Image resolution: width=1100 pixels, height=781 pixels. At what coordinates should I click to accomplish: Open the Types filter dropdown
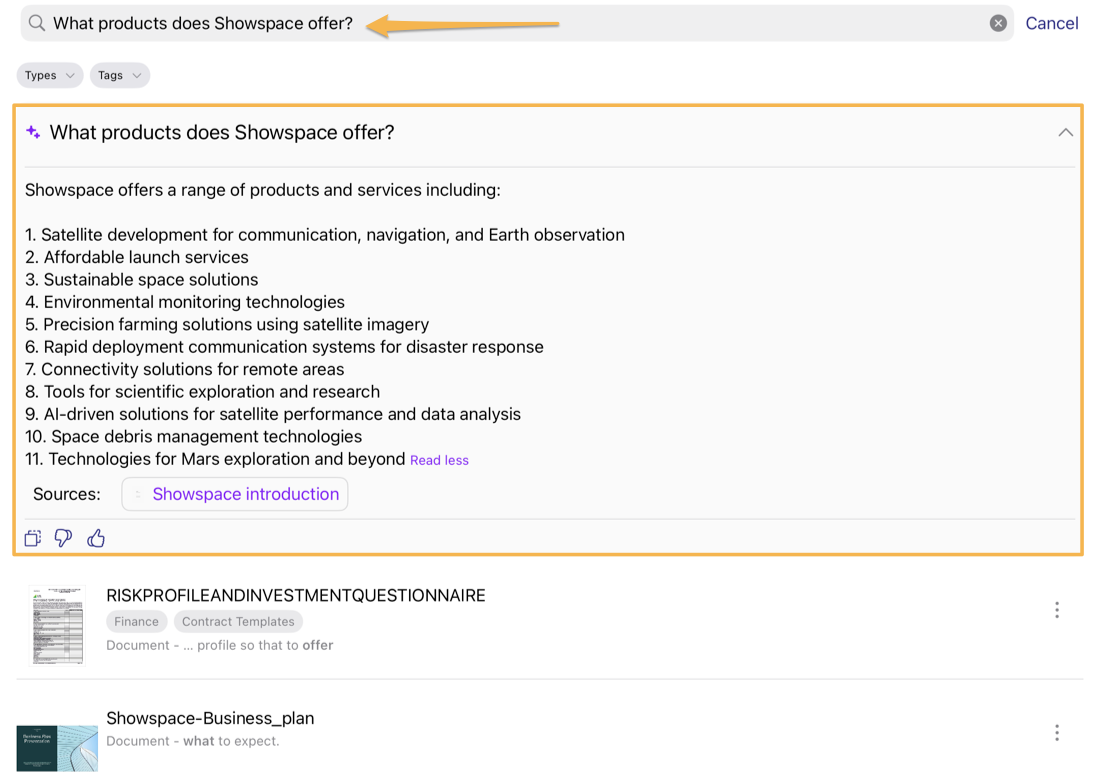point(49,75)
